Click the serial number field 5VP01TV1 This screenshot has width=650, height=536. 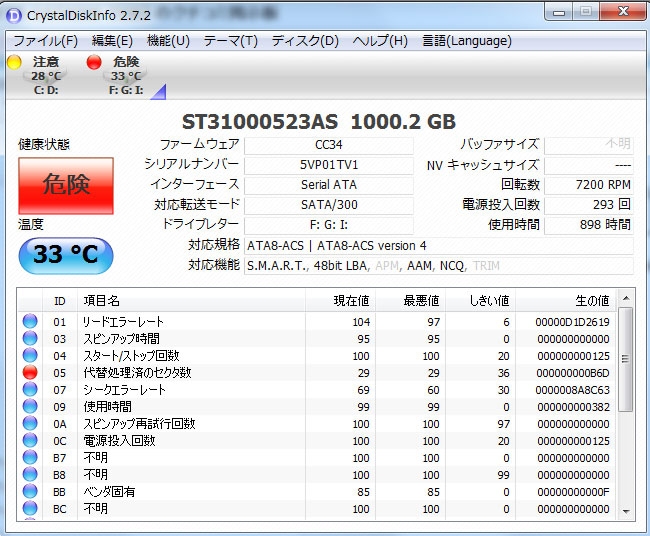pos(329,165)
